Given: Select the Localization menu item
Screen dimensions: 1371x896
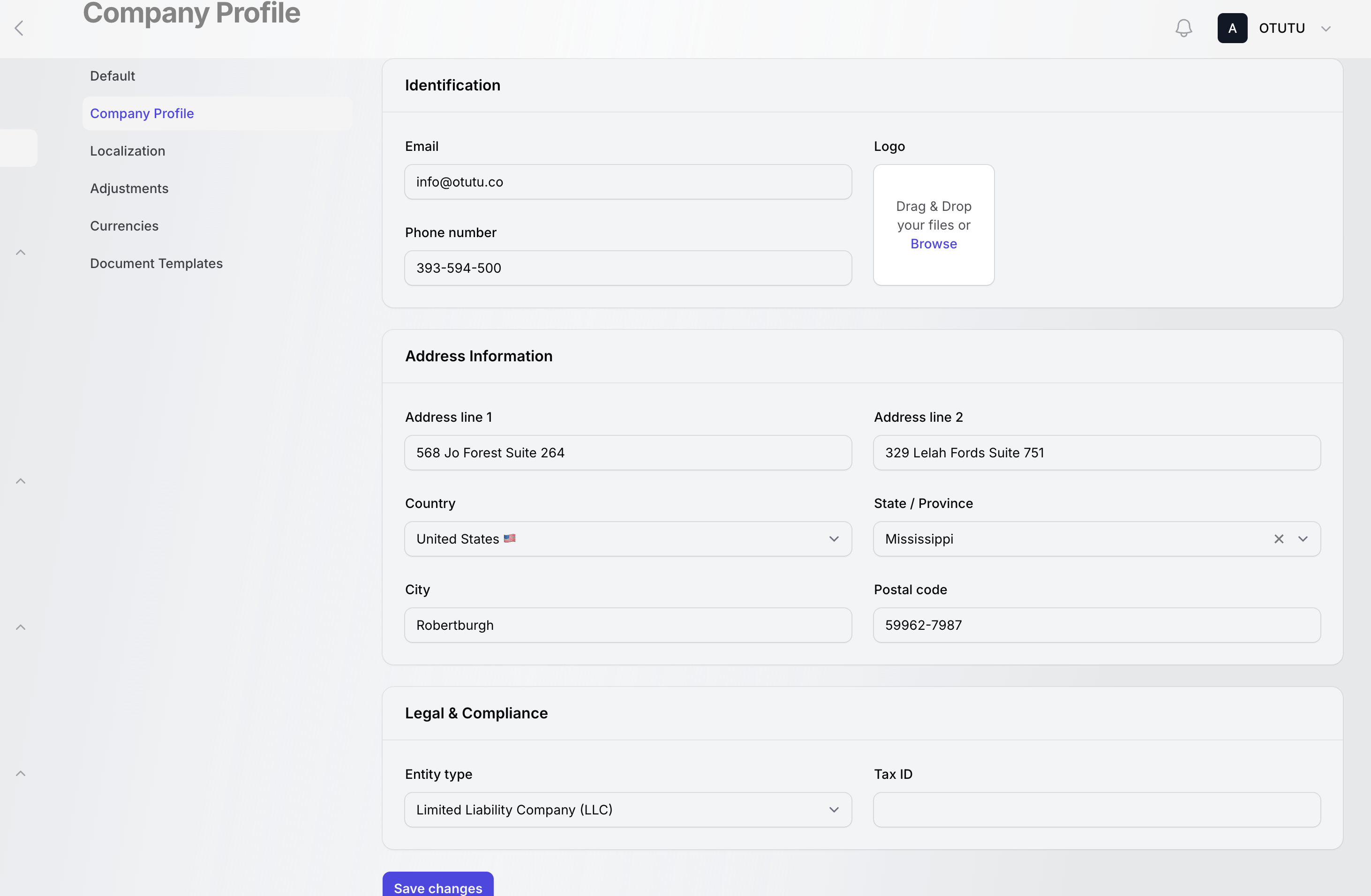Looking at the screenshot, I should [128, 151].
